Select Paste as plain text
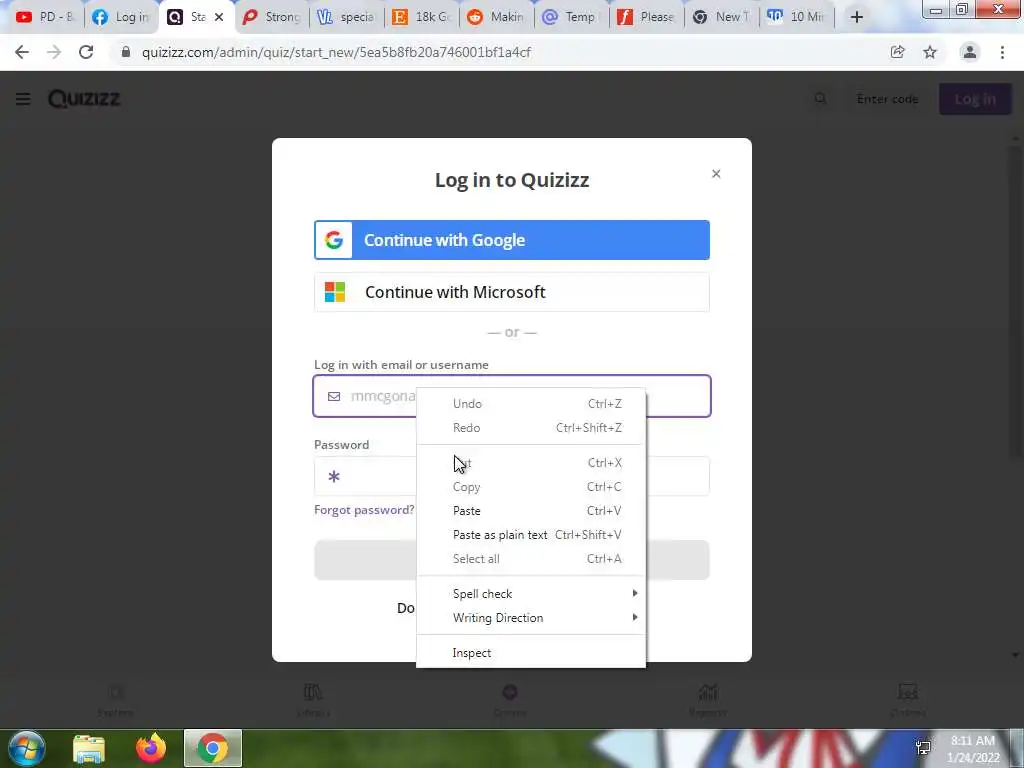The image size is (1024, 768). tap(531, 535)
